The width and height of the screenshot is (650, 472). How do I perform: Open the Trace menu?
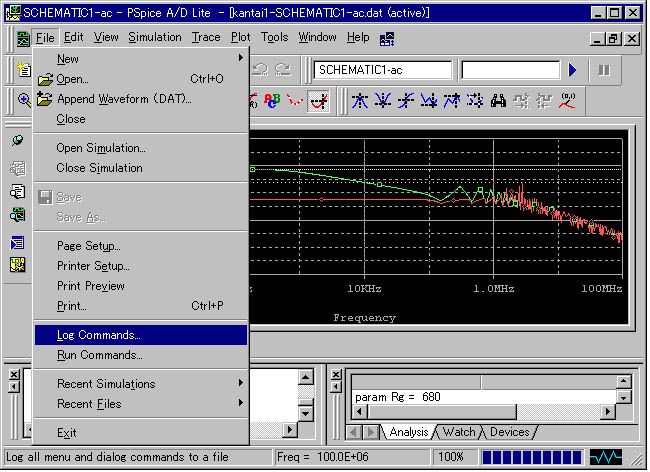pos(206,37)
